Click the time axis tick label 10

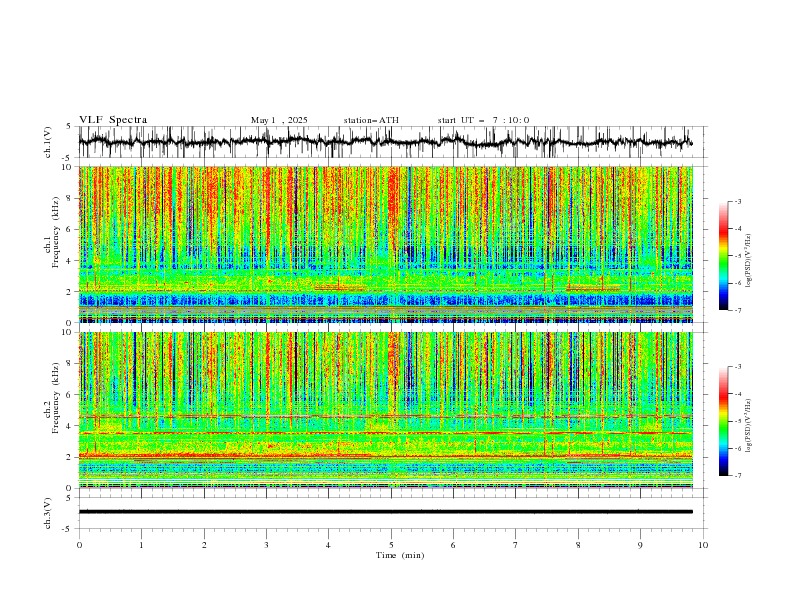(x=703, y=545)
